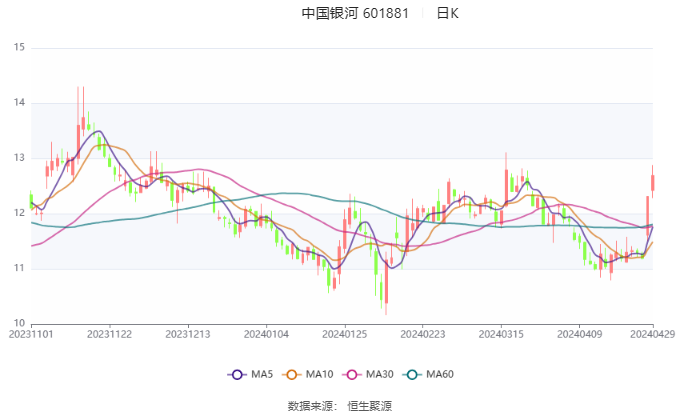
Task: Toggle the MA5 legend series
Action: pyautogui.click(x=250, y=374)
